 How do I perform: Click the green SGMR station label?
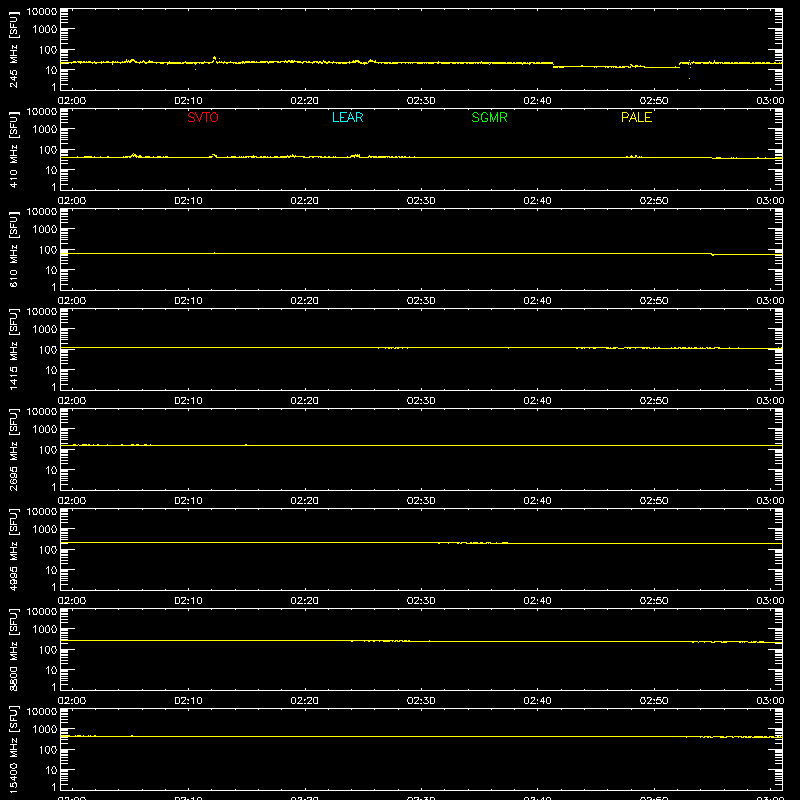(x=489, y=117)
